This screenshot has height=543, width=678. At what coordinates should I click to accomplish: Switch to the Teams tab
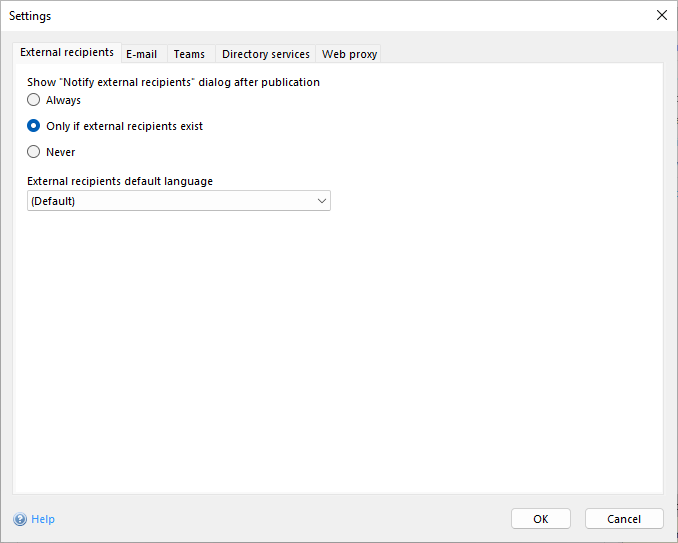[189, 54]
